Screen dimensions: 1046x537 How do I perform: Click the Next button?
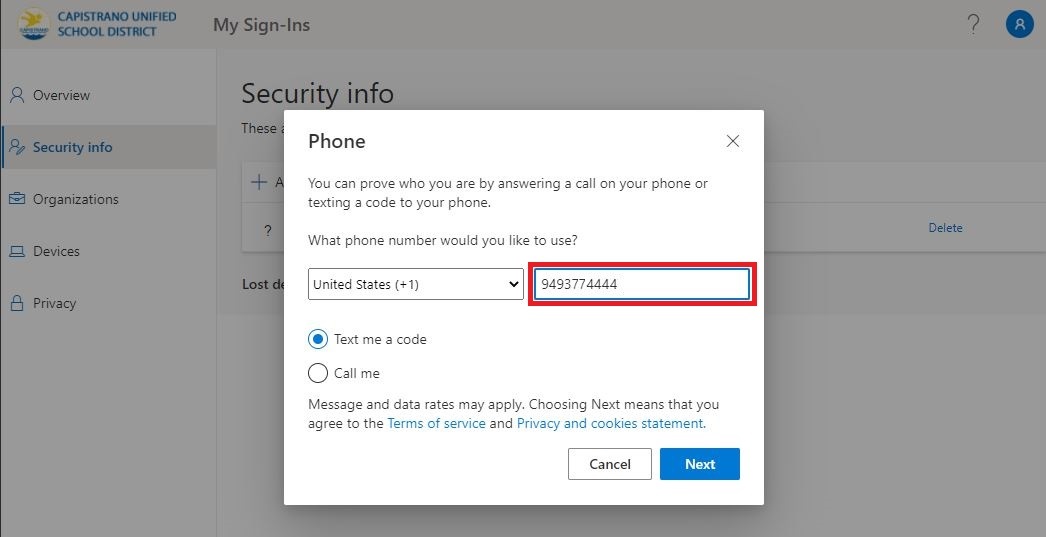tap(700, 464)
